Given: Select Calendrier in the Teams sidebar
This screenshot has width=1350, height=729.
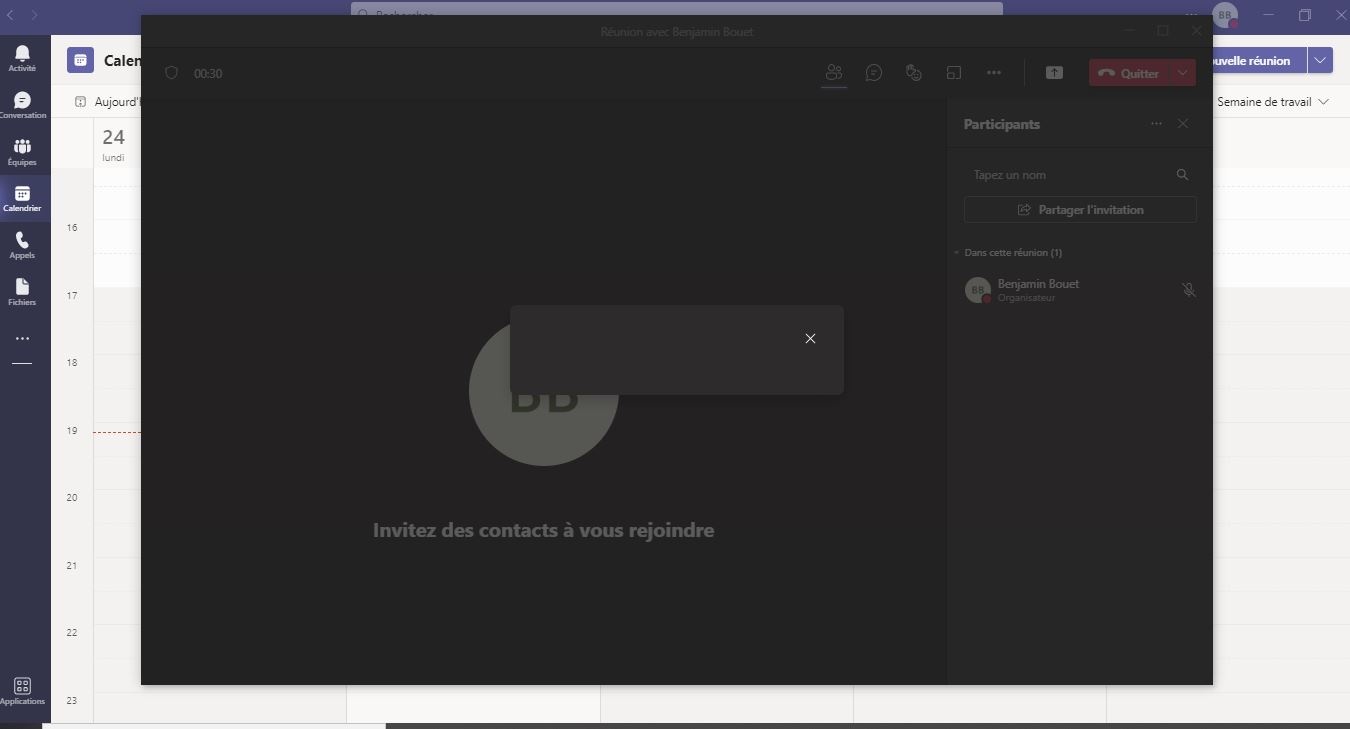Looking at the screenshot, I should coord(22,198).
